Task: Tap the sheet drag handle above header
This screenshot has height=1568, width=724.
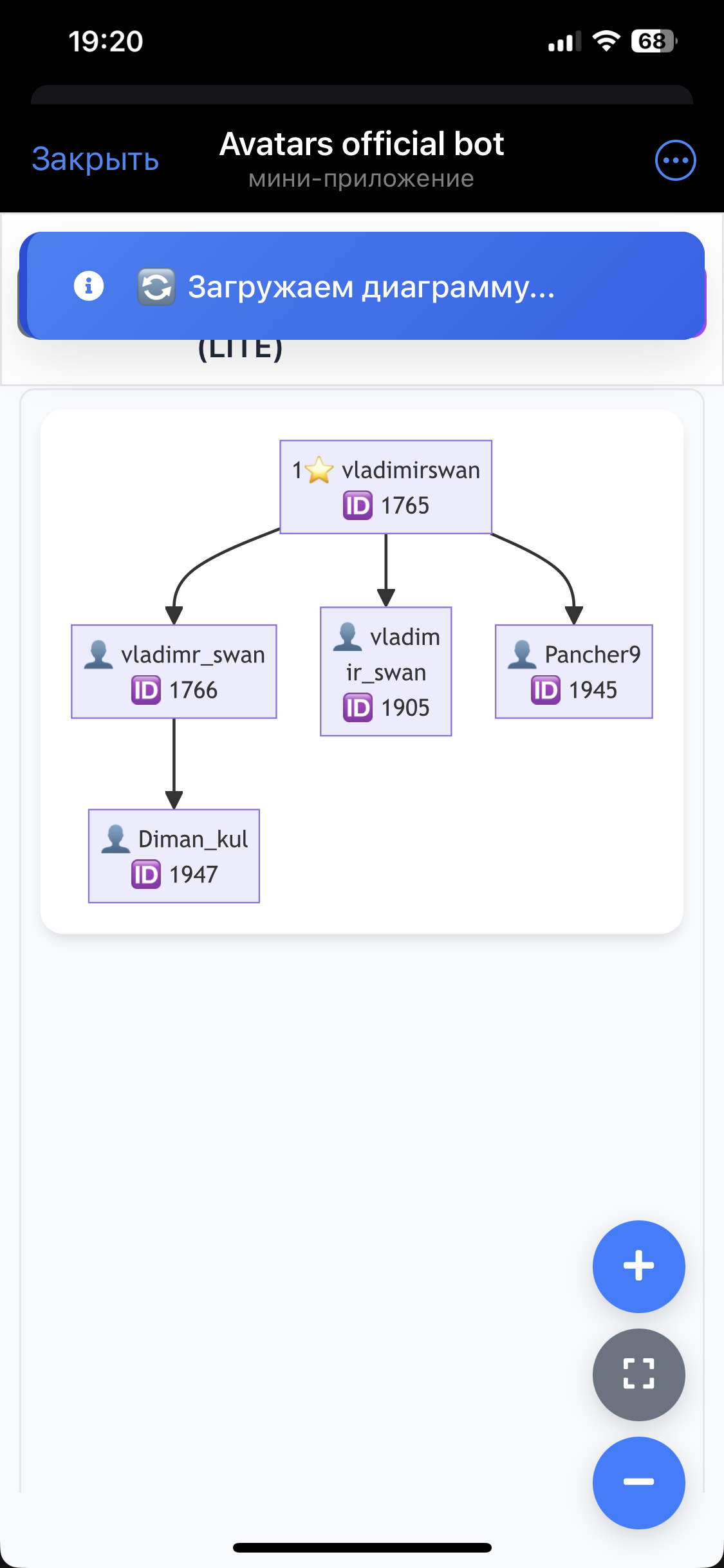Action: coord(362,95)
